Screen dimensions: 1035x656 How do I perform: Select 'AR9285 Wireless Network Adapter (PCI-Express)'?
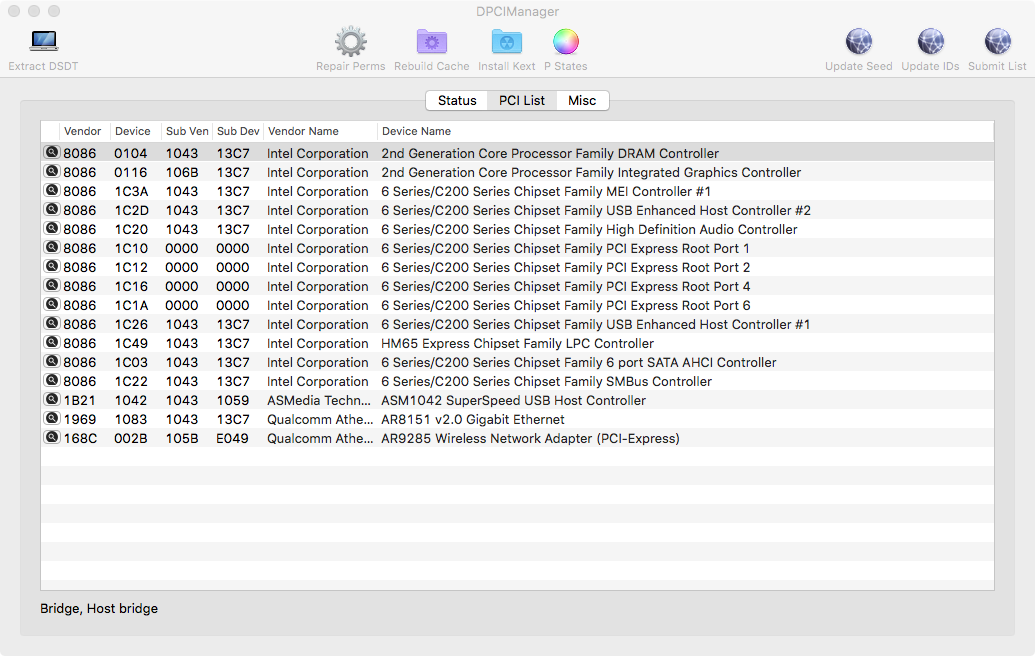point(530,439)
